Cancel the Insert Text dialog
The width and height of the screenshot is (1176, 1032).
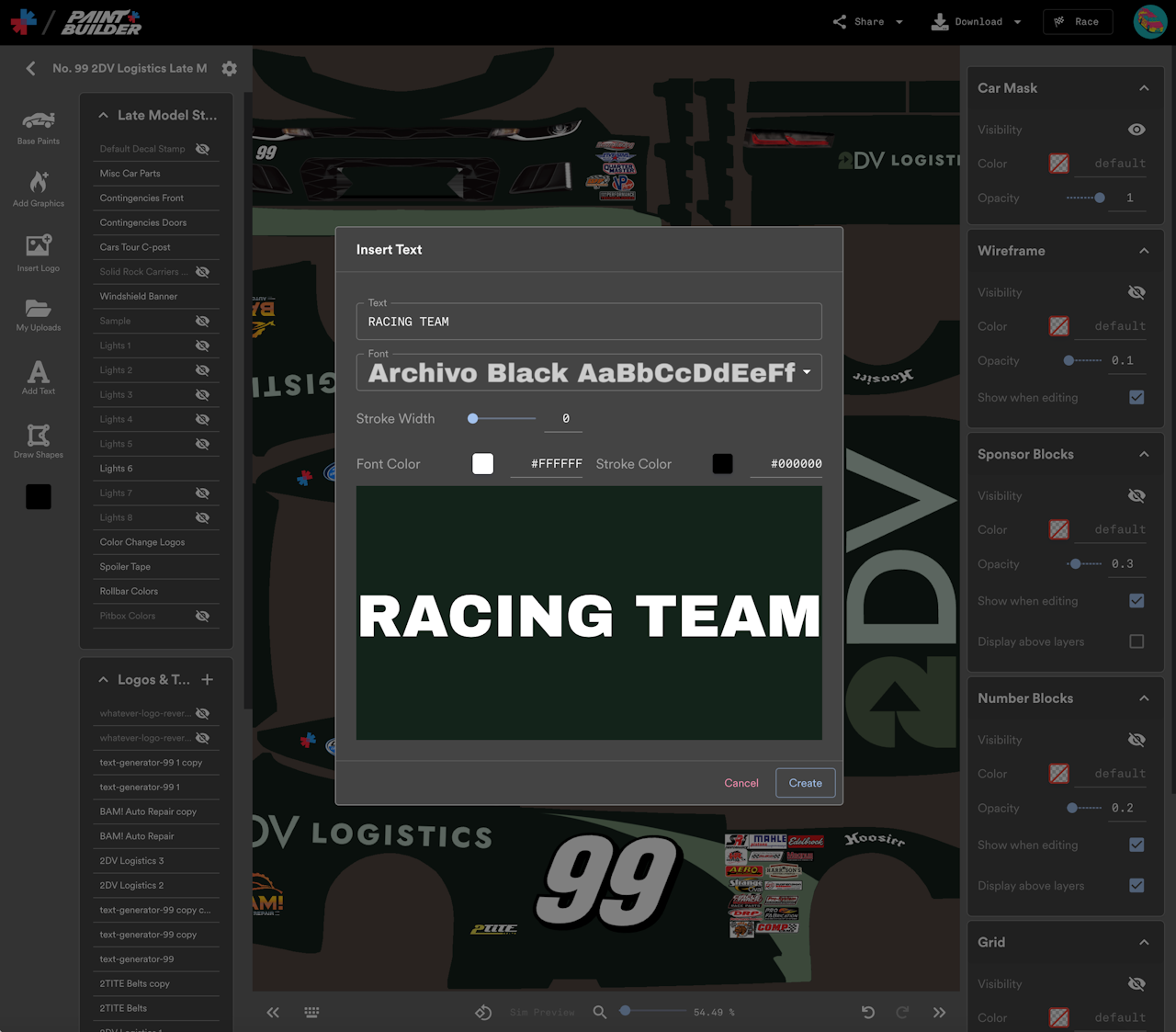click(741, 783)
